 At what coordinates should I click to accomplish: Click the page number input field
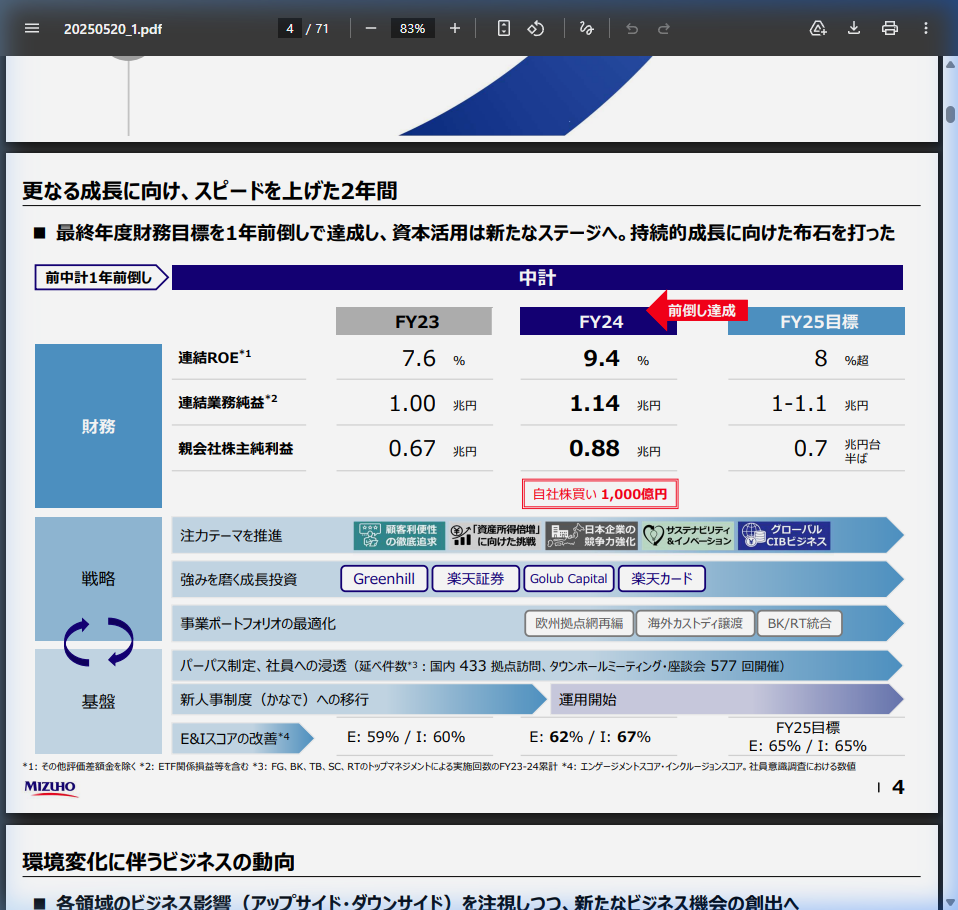(x=290, y=28)
